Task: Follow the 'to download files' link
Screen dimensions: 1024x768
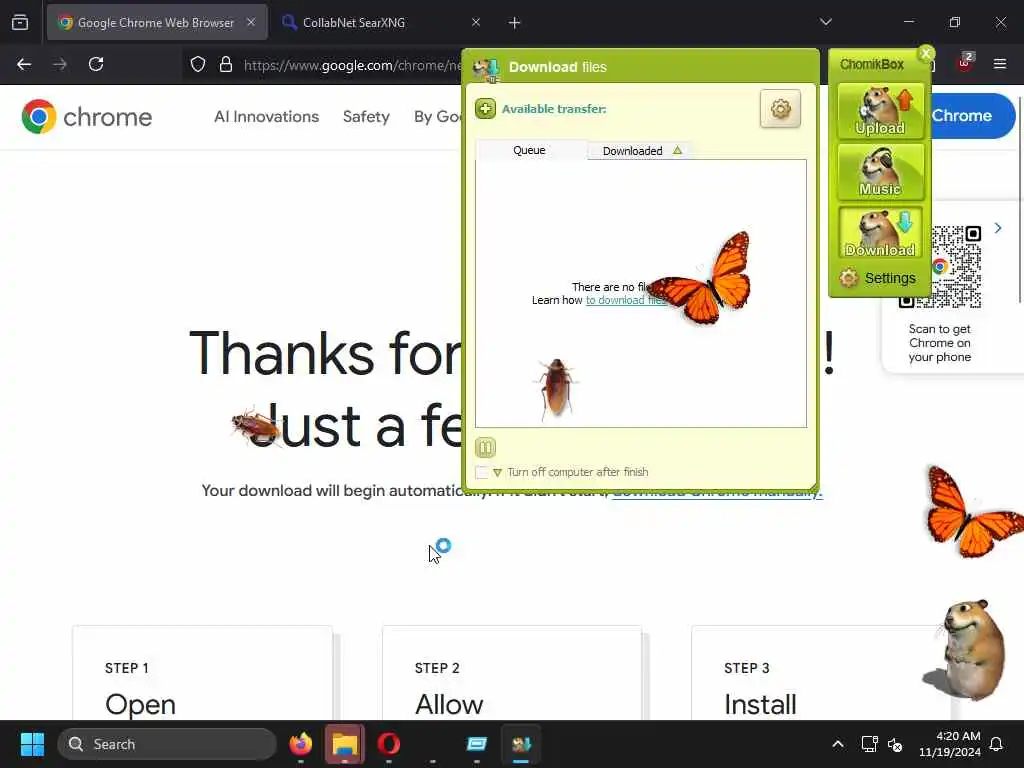Action: 626,300
